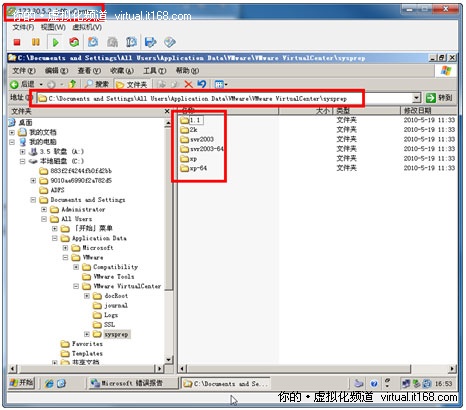Viewport: 466px width, 410px height.
Task: Expand the 3.5 软盘 (A:) node
Action: pos(22,152)
